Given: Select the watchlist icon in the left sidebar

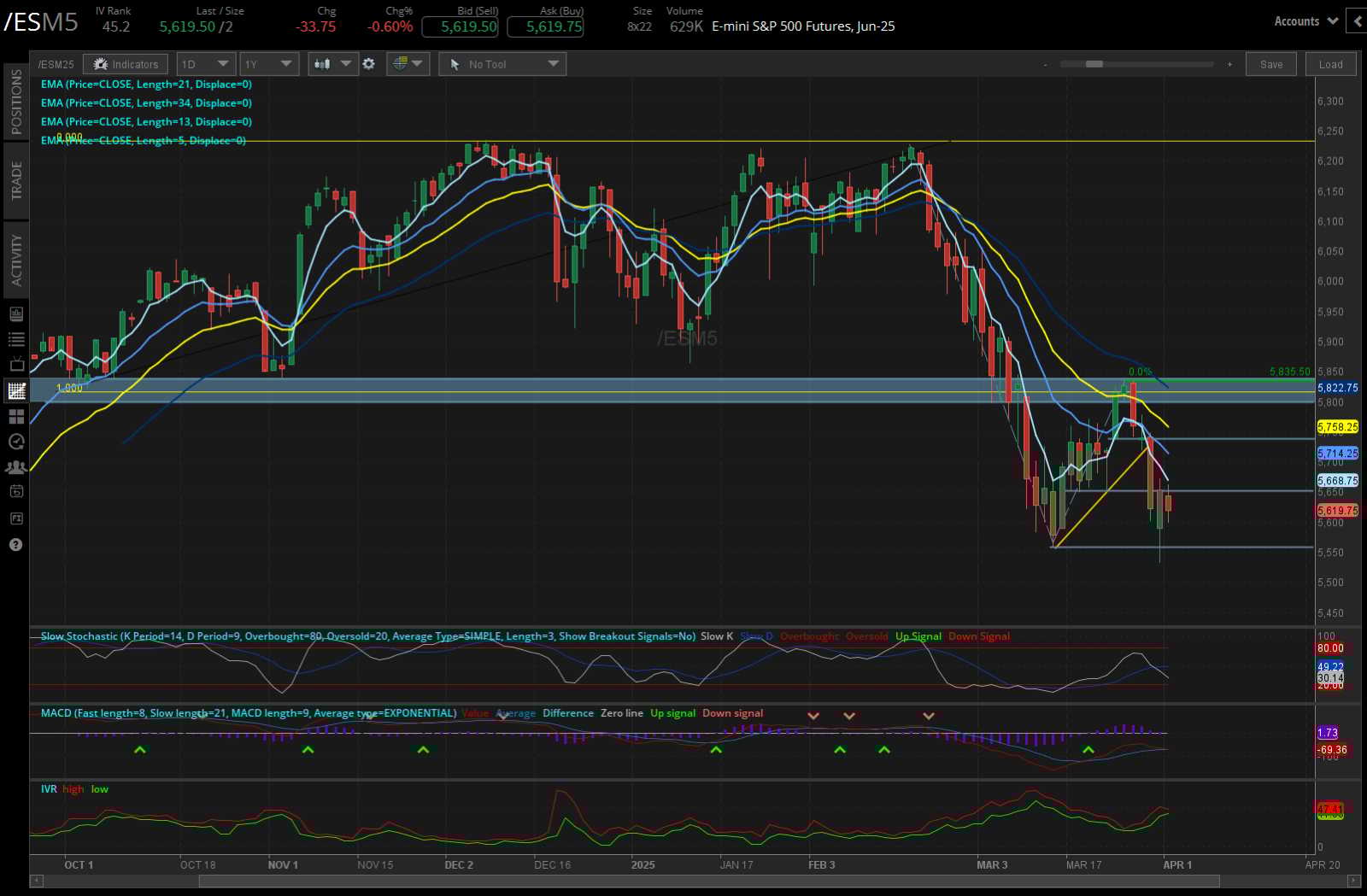Looking at the screenshot, I should [x=15, y=338].
